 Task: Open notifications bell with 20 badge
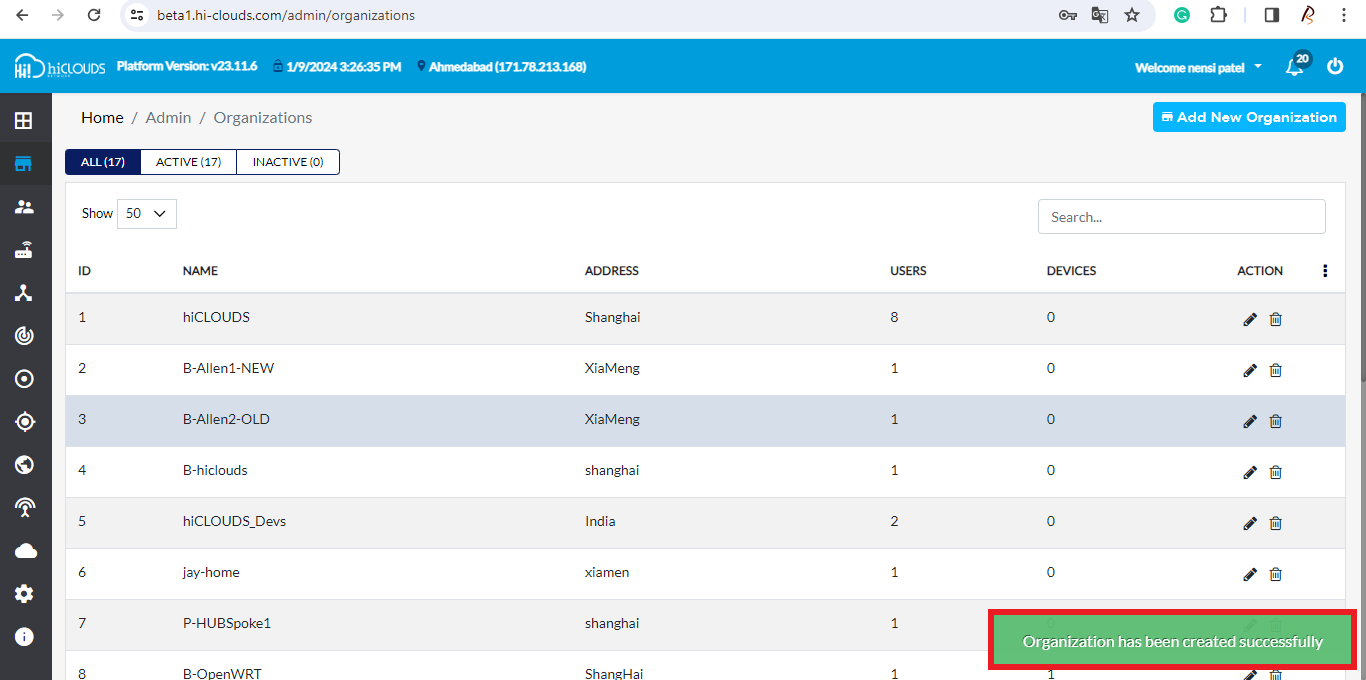pos(1296,65)
